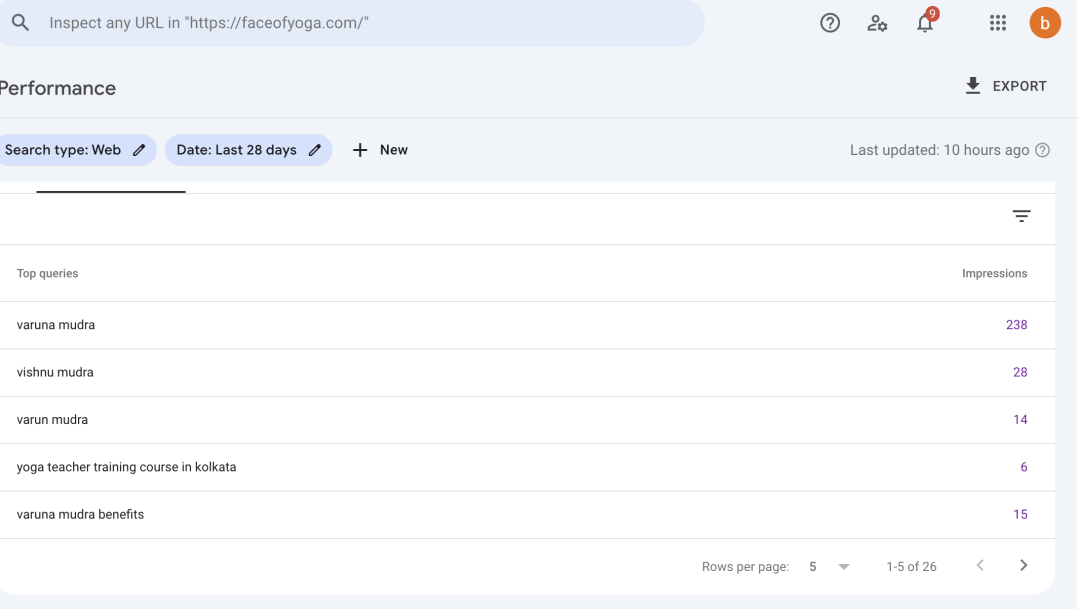
Task: Click the search magnifier icon
Action: tap(20, 22)
